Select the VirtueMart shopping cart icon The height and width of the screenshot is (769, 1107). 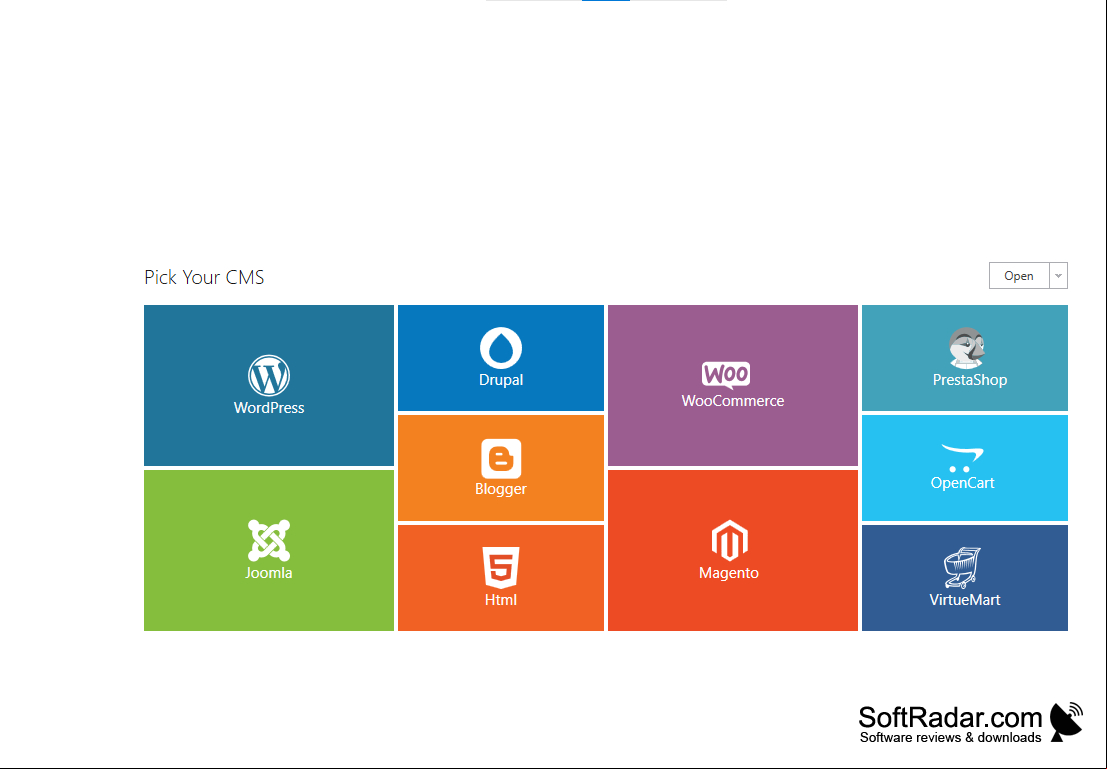point(962,568)
